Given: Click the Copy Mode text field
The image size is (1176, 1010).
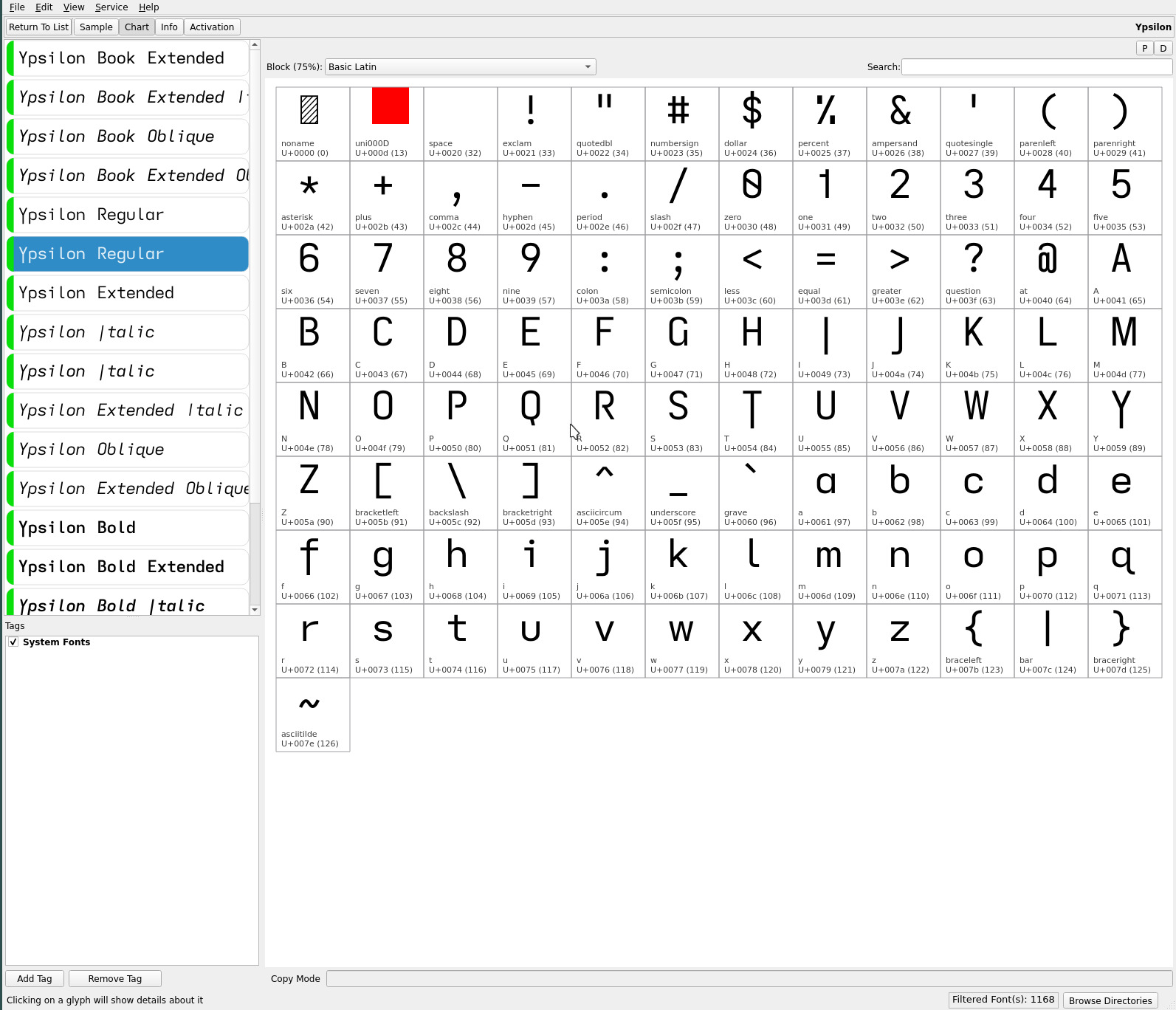Looking at the screenshot, I should (x=749, y=978).
